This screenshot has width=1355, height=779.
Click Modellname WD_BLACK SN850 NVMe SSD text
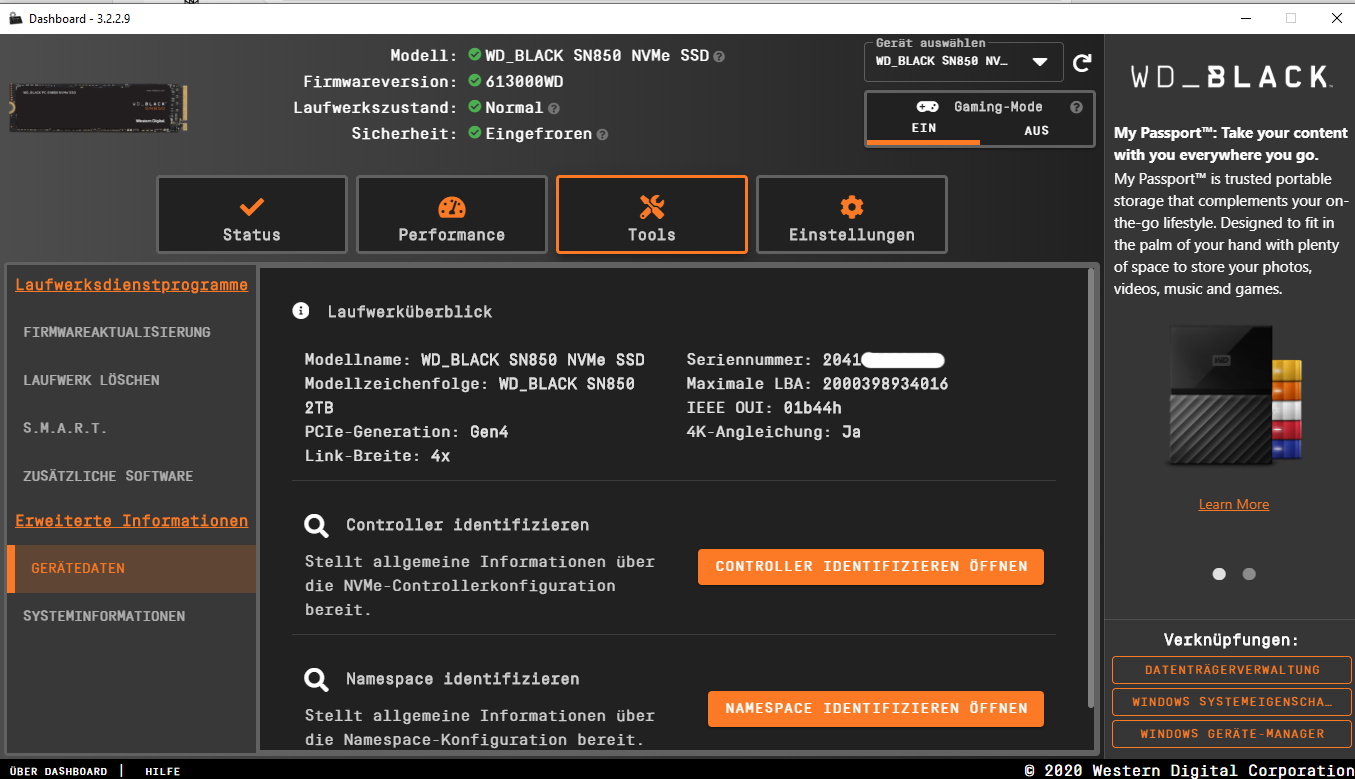475,360
